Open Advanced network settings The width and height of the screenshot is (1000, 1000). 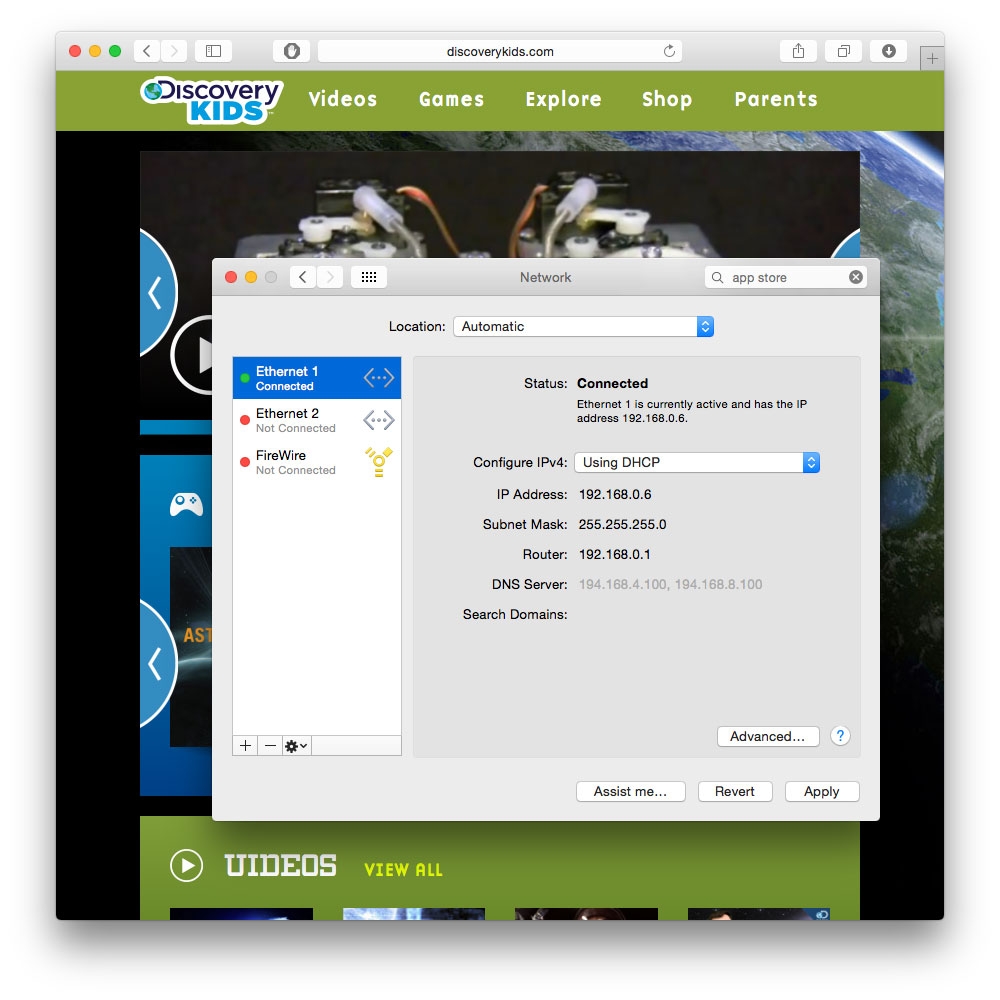pos(768,736)
